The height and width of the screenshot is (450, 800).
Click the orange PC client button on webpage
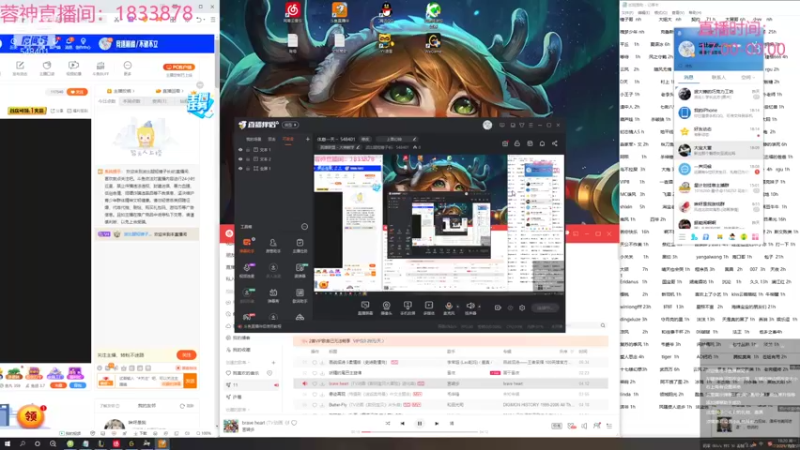point(179,67)
